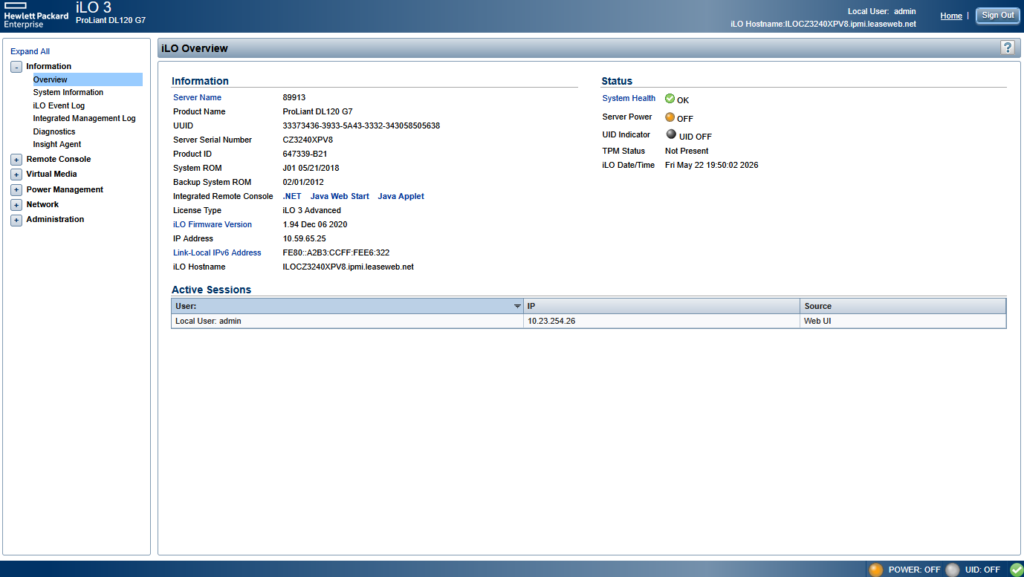Click the footer green health checkmark icon
Viewport: 1024px width, 577px height.
(x=1016, y=570)
